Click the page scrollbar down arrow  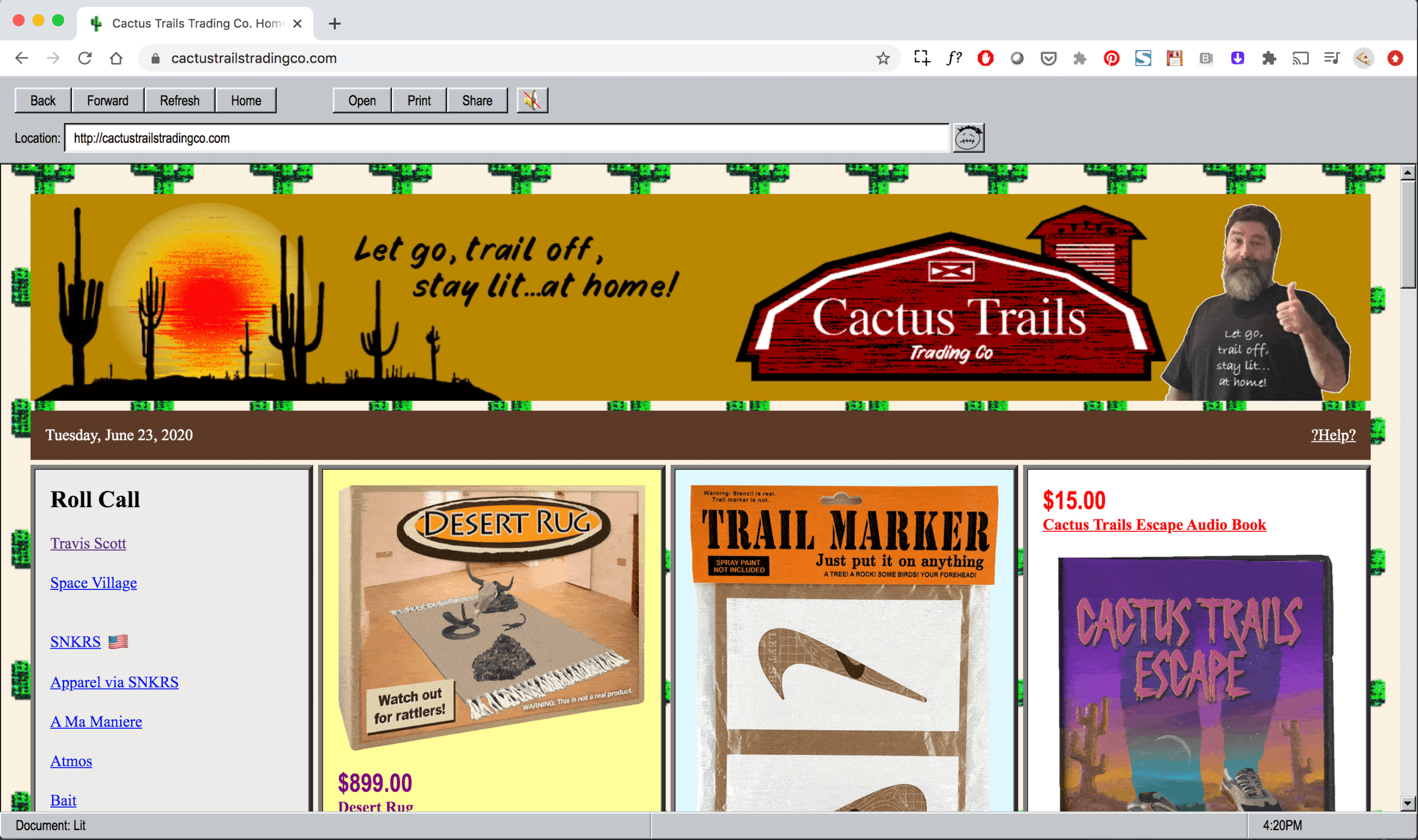point(1407,803)
